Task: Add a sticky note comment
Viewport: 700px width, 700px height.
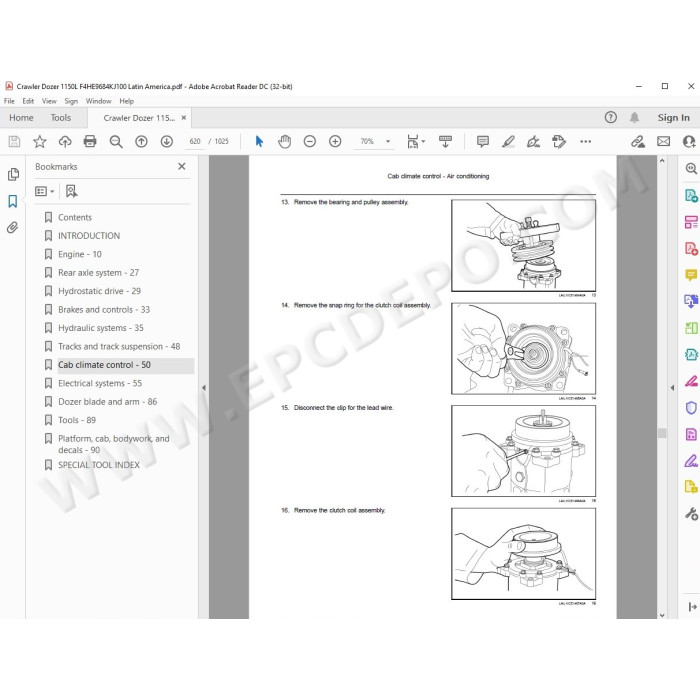Action: pyautogui.click(x=483, y=142)
